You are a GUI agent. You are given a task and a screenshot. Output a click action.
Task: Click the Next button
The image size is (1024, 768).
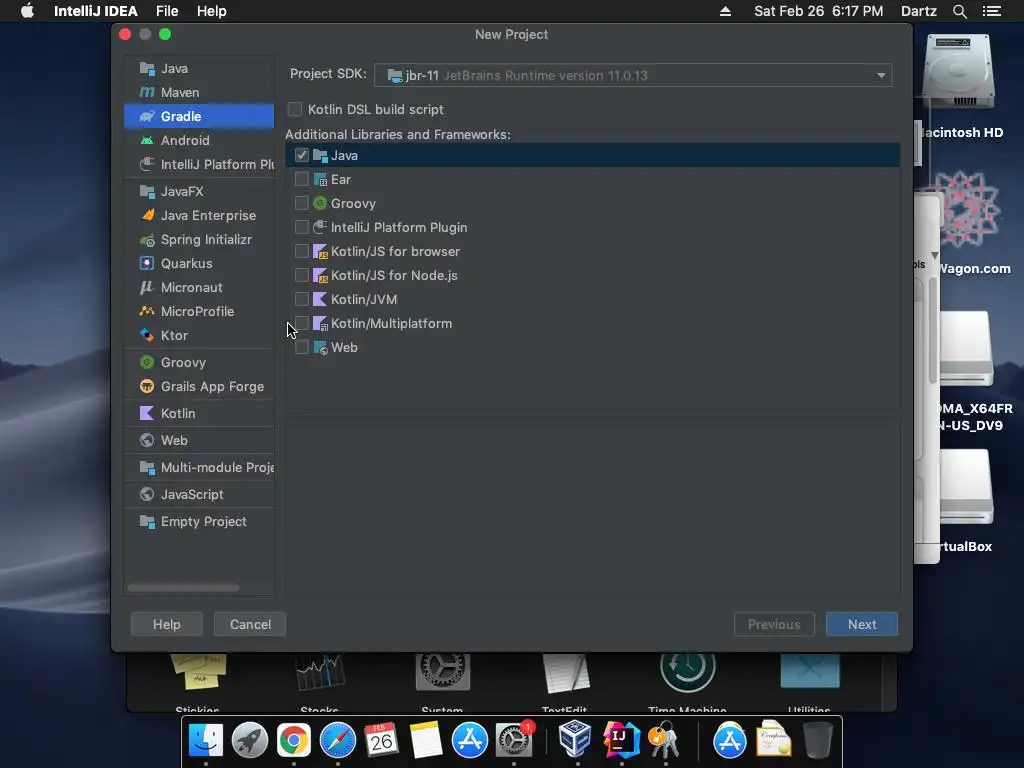tap(861, 624)
